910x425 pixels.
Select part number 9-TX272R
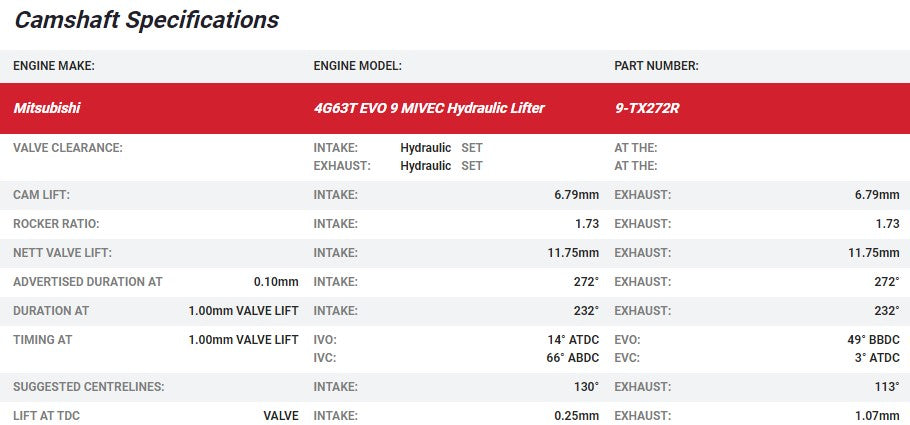coord(647,108)
